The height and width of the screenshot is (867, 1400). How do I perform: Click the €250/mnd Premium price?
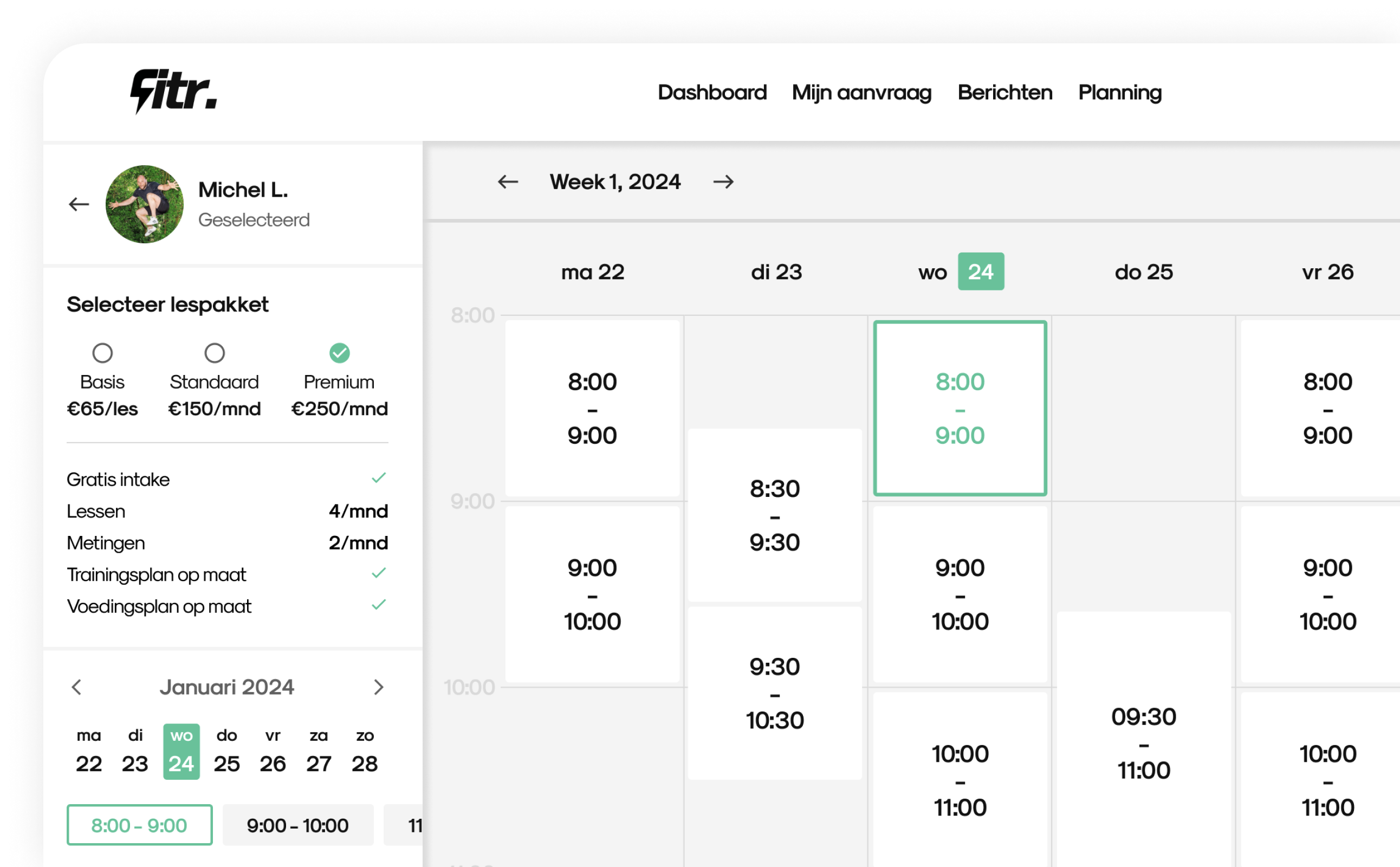339,409
